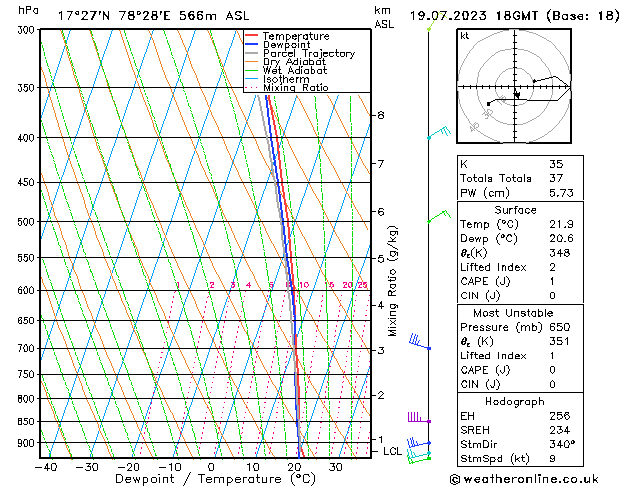Click the 'kt' unit label in hodograph
Viewport: 629px width, 486px height.
click(x=465, y=36)
